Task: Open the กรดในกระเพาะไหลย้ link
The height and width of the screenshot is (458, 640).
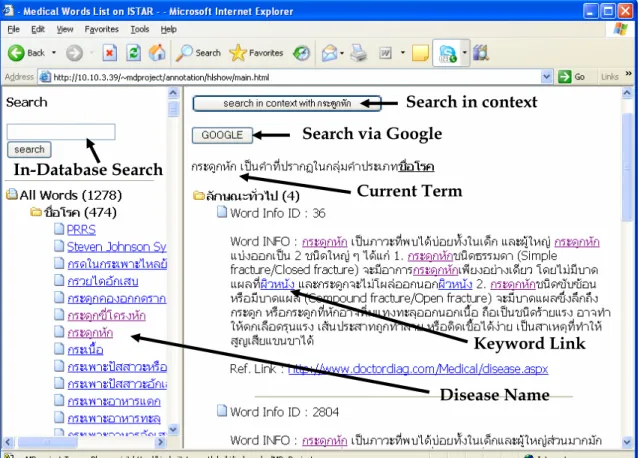Action: [117, 264]
